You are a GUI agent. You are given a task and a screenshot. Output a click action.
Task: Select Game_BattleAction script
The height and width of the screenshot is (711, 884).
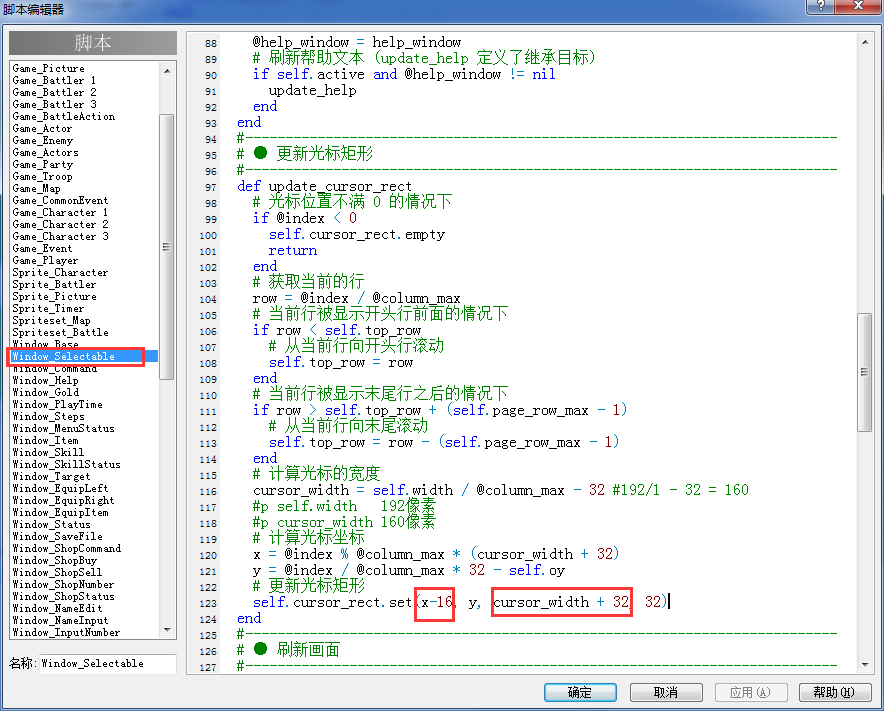point(64,116)
